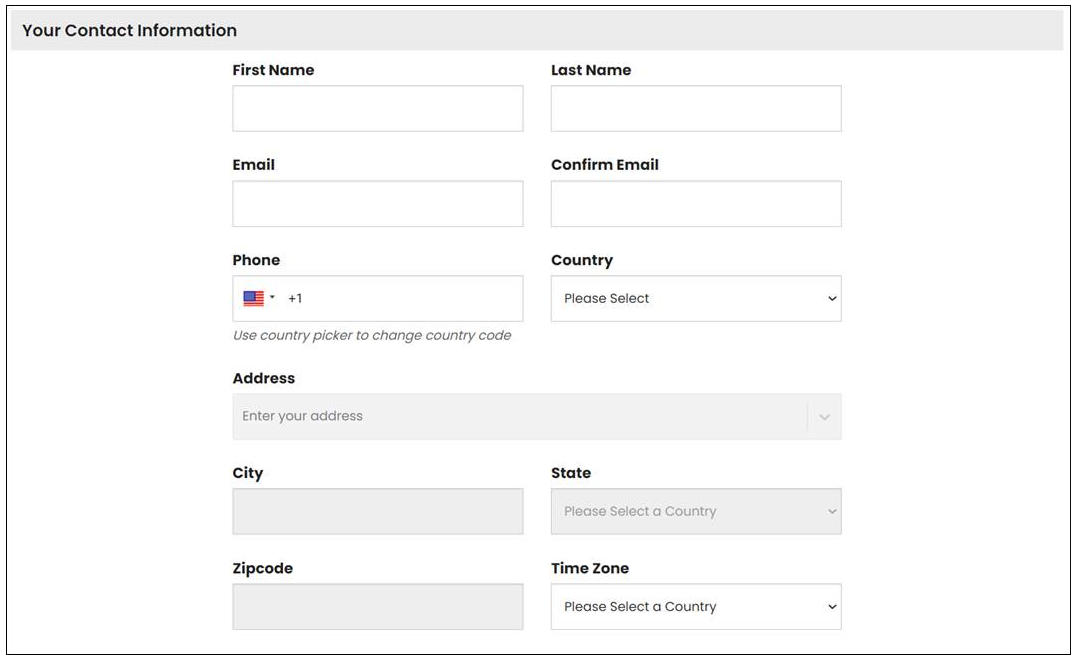Viewport: 1076px width, 662px height.
Task: Click the 'Last Name' label
Action: [x=591, y=70]
